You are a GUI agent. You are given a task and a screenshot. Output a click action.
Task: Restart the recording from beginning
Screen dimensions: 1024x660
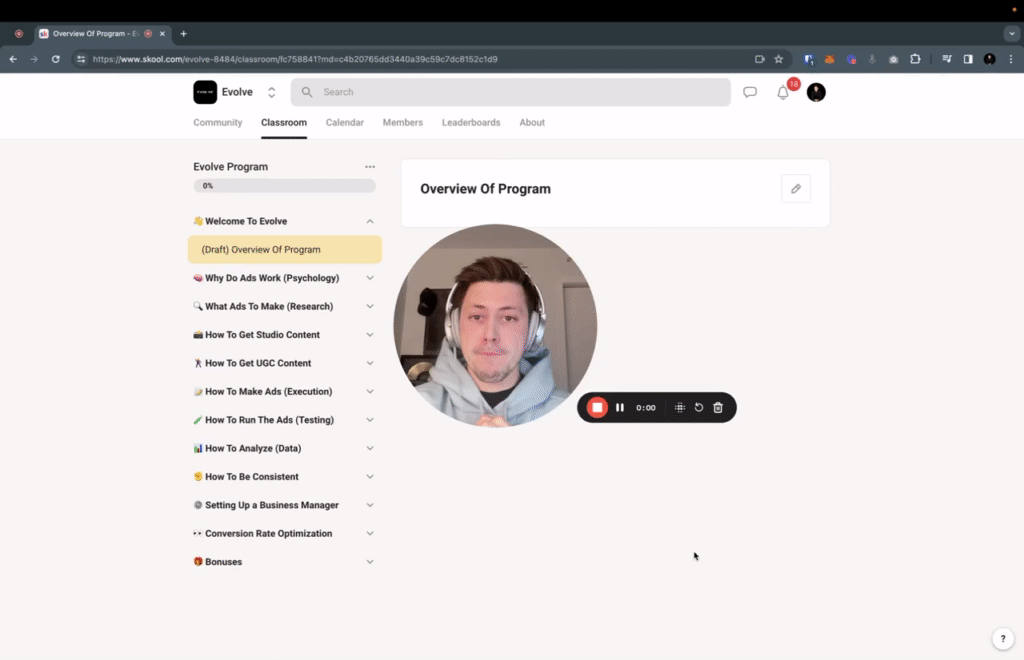point(698,407)
